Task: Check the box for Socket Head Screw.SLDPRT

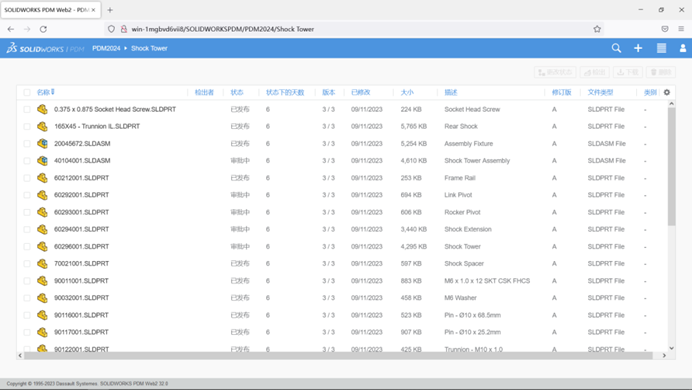Action: click(x=27, y=109)
